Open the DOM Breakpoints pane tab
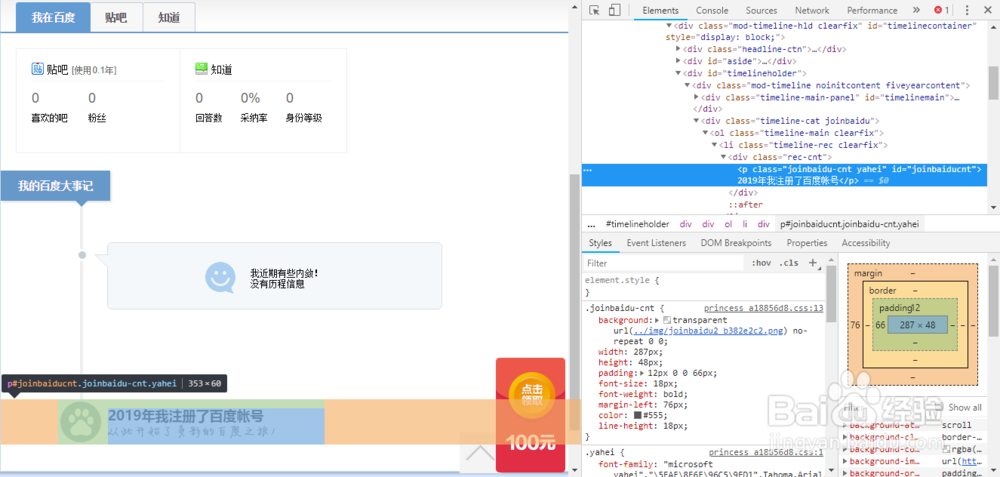Screen dimensions: 1000x477 [735, 243]
